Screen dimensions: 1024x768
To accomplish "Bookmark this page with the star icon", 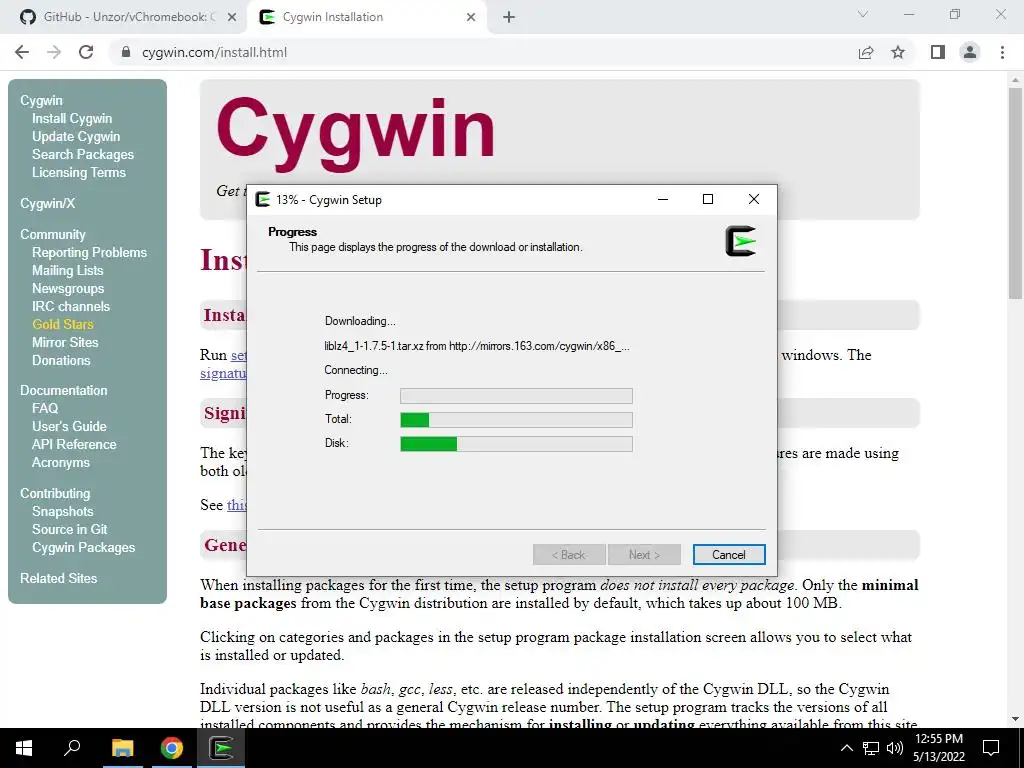I will pyautogui.click(x=898, y=52).
